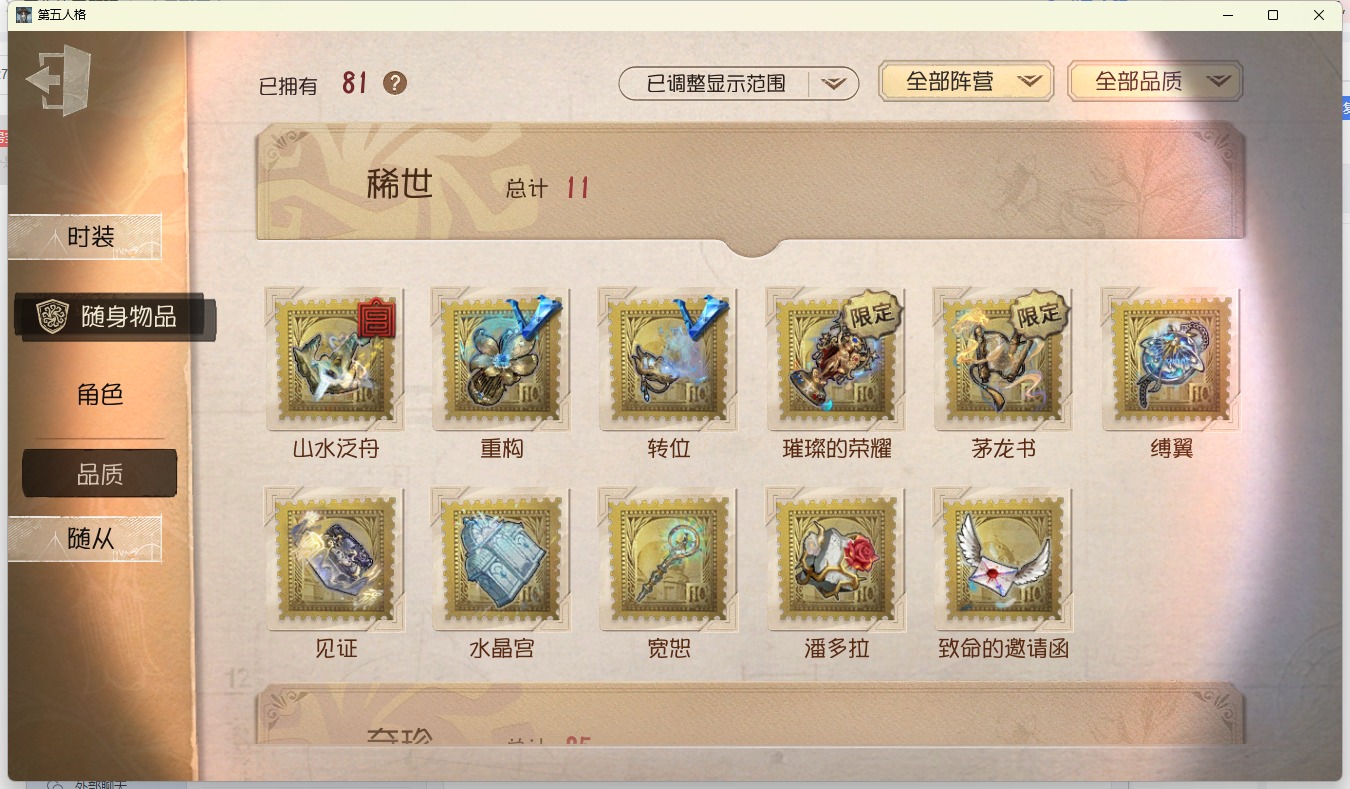1350x789 pixels.
Task: Open the 璀璨的荣耀 limited accessory
Action: click(836, 360)
